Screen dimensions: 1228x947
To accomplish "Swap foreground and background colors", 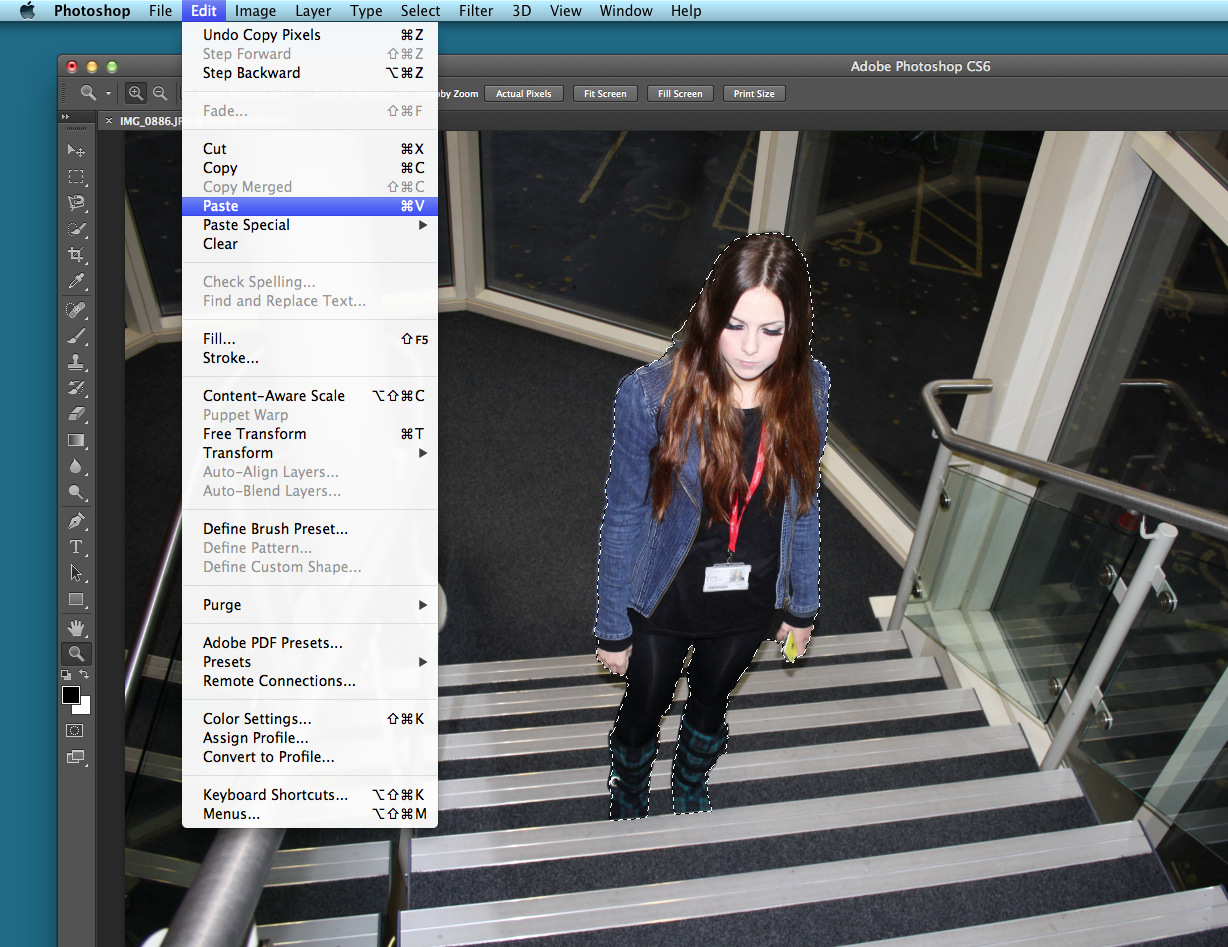I will coord(84,675).
